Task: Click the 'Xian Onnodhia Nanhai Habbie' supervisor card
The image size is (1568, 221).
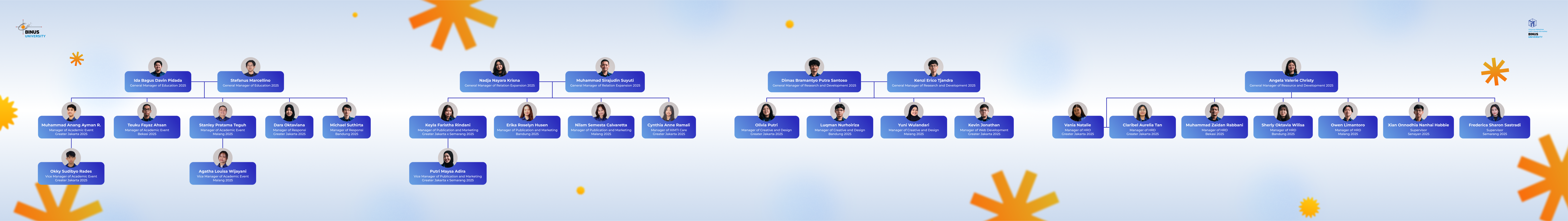Action: [1418, 127]
